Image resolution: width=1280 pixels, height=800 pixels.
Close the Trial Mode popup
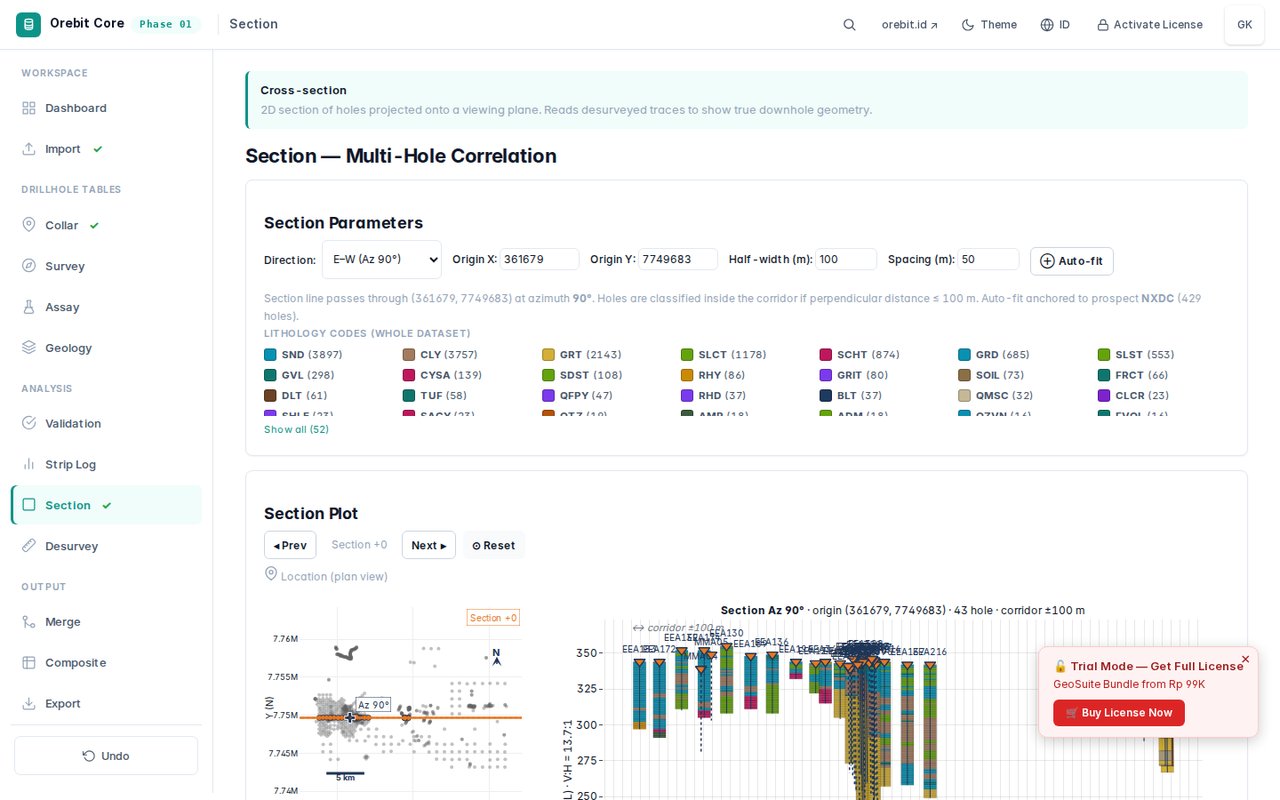pos(1245,659)
